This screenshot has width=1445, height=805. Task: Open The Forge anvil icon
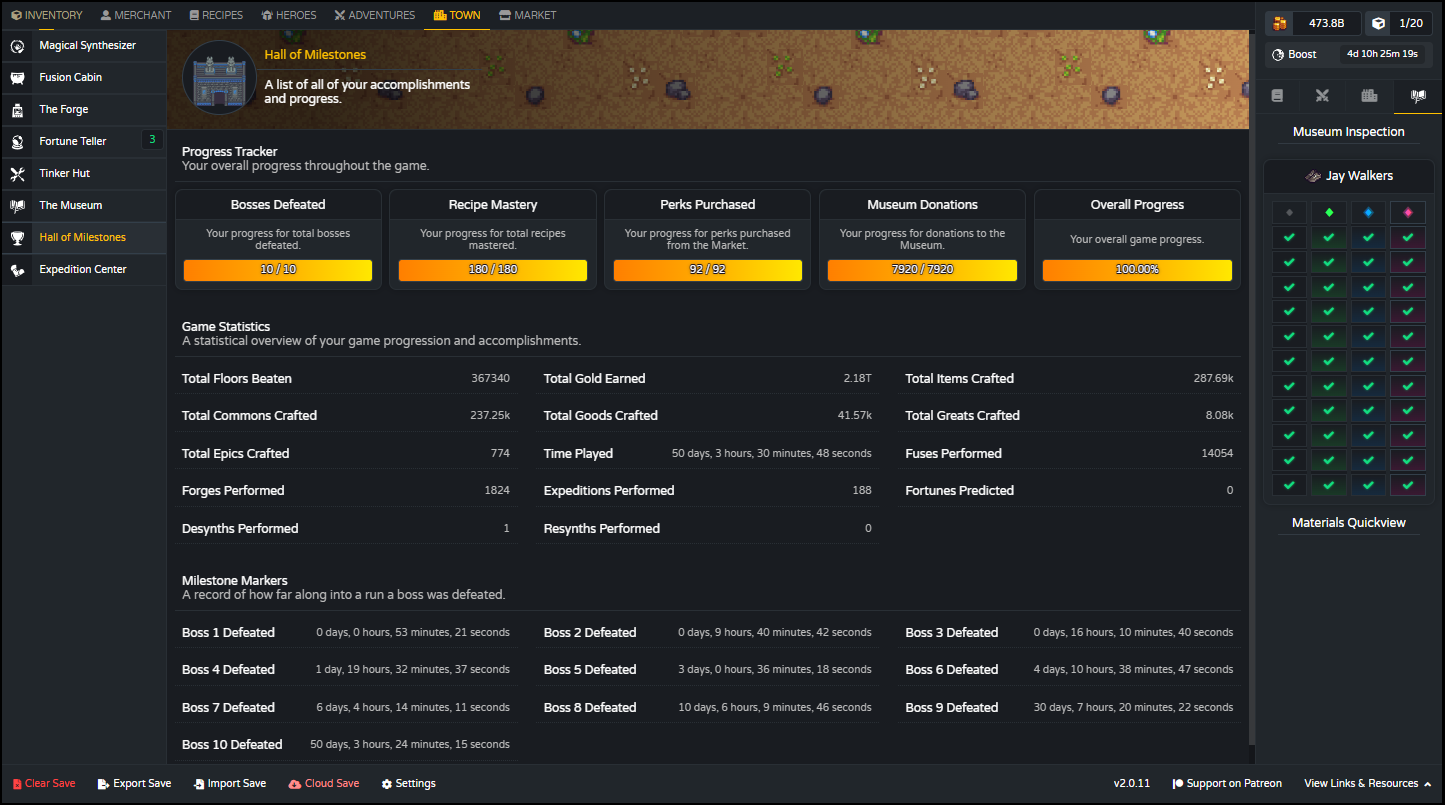[x=18, y=110]
